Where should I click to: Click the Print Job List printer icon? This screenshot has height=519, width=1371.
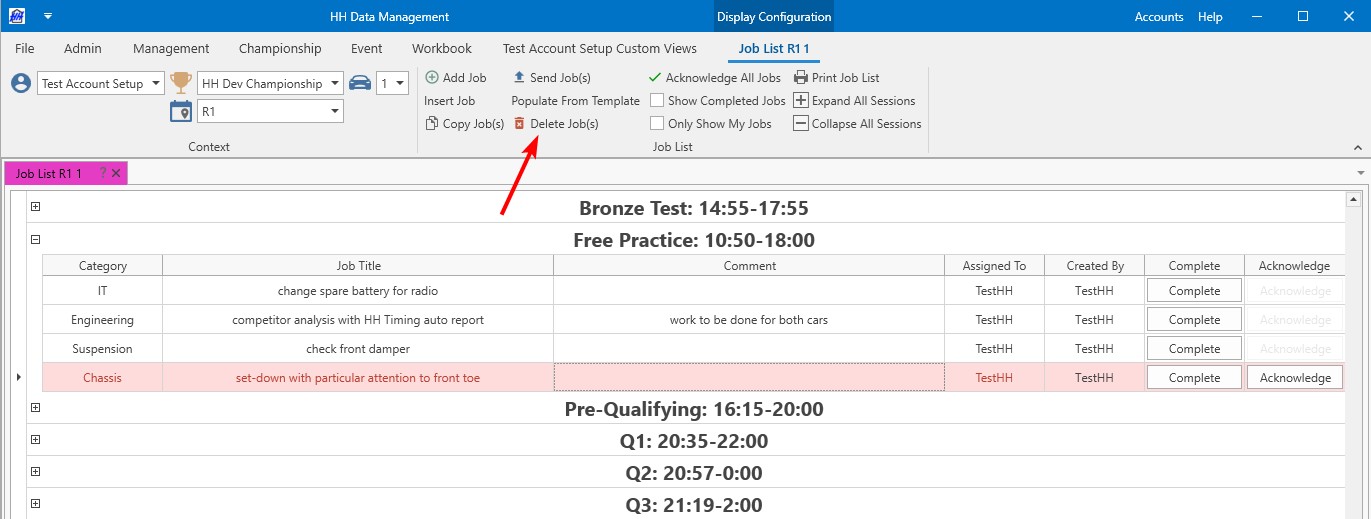801,78
